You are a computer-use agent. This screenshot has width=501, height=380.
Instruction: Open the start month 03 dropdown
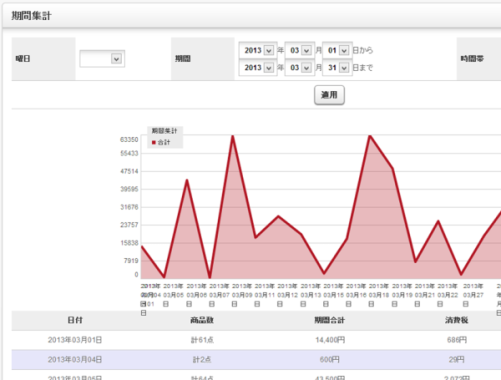300,50
